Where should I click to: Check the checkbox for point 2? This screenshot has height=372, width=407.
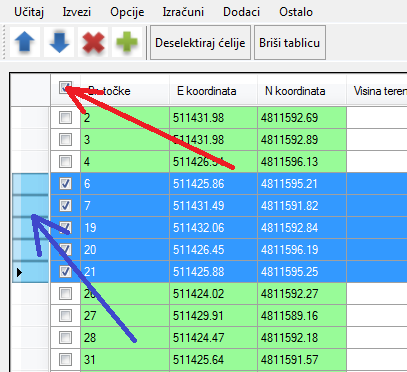[65, 117]
